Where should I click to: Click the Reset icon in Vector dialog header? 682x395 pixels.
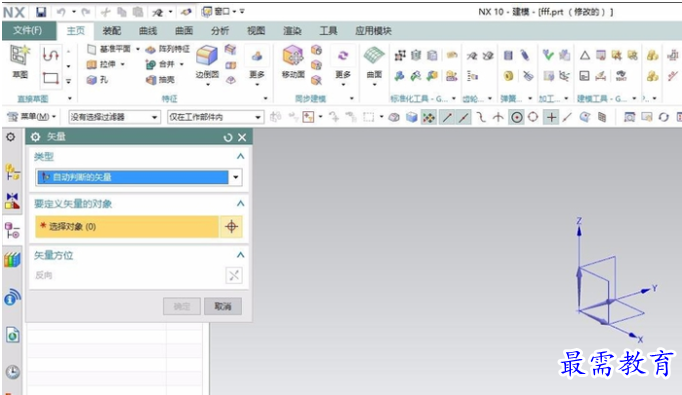[228, 137]
